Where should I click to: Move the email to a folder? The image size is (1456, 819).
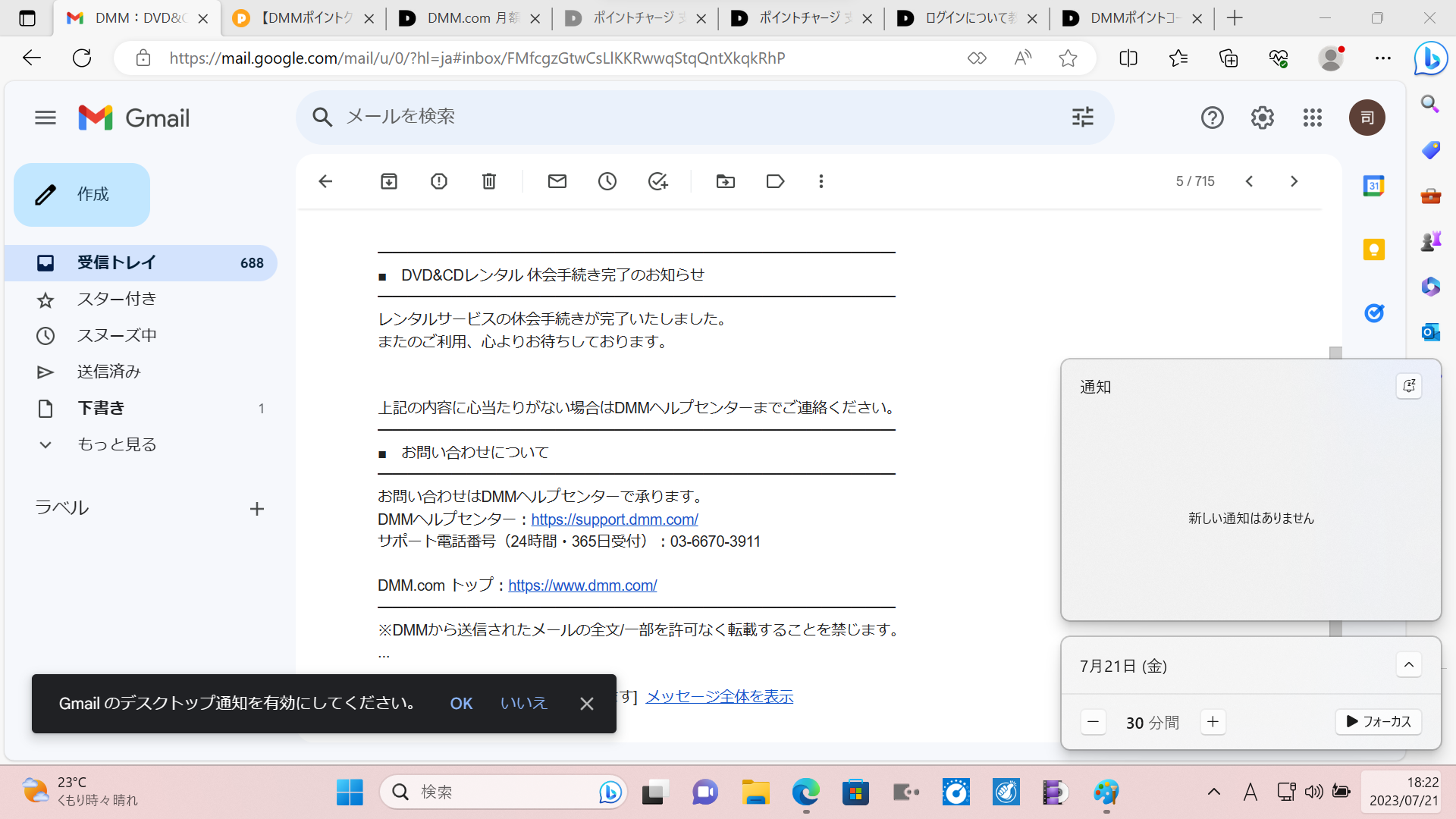coord(726,181)
